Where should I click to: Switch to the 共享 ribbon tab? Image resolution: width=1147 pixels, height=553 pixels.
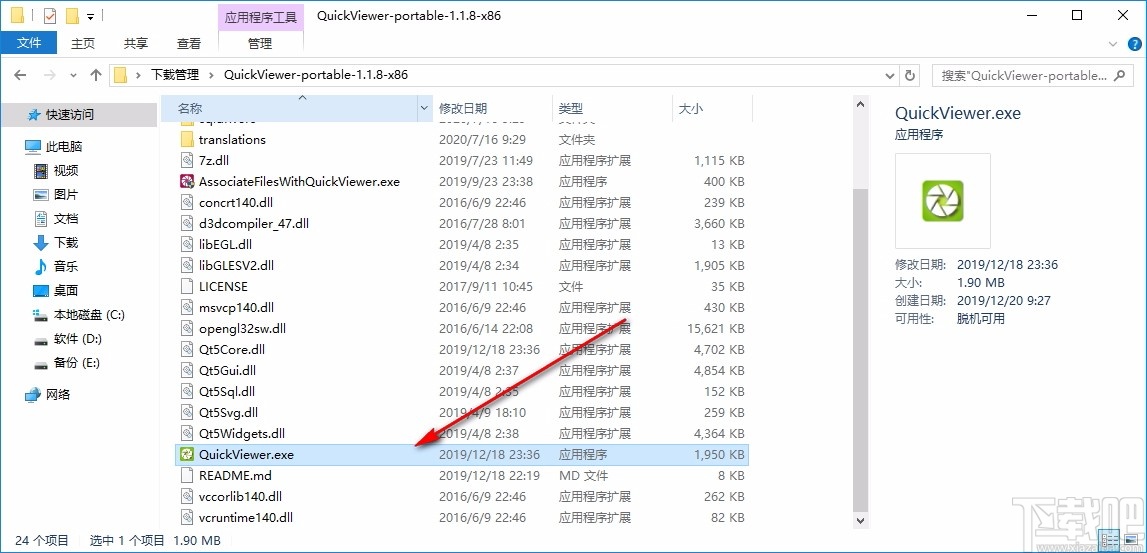(135, 43)
